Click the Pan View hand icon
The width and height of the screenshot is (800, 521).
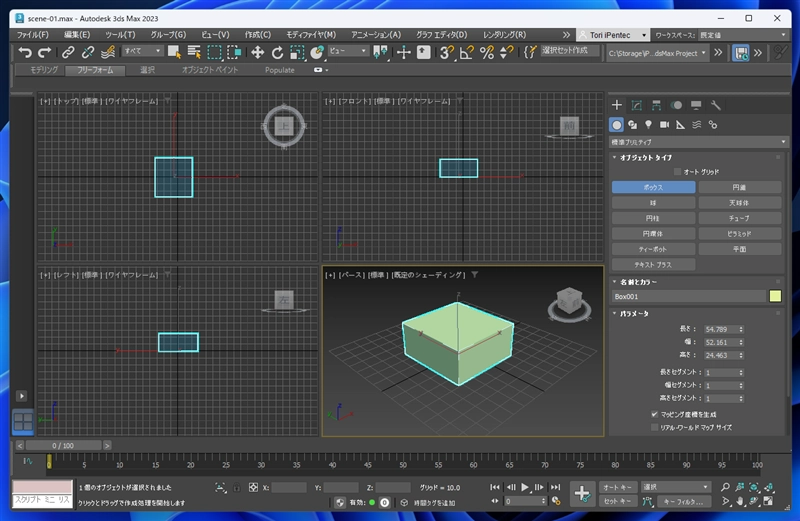[740, 501]
